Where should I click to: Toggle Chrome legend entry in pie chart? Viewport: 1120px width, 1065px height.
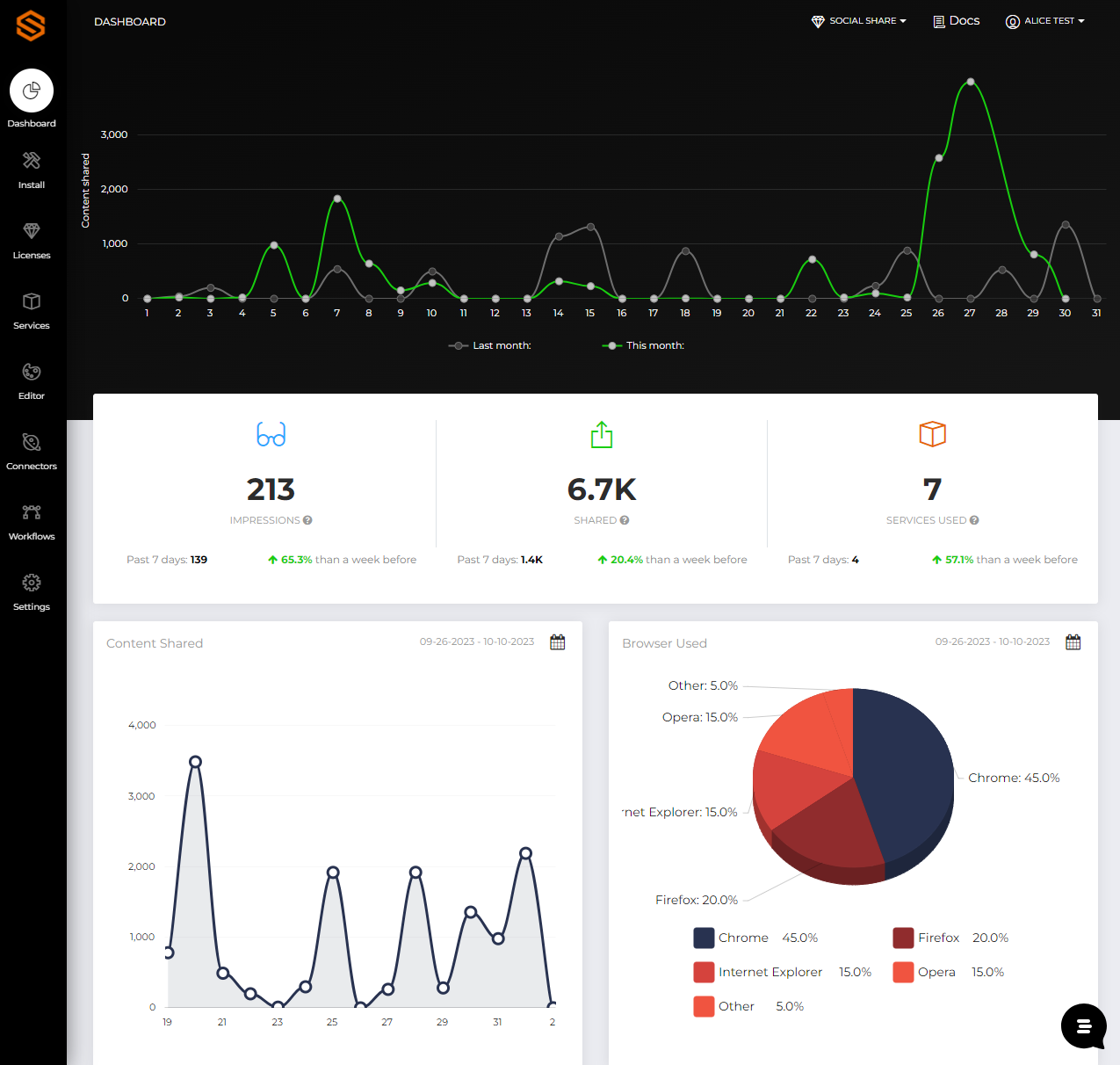755,938
